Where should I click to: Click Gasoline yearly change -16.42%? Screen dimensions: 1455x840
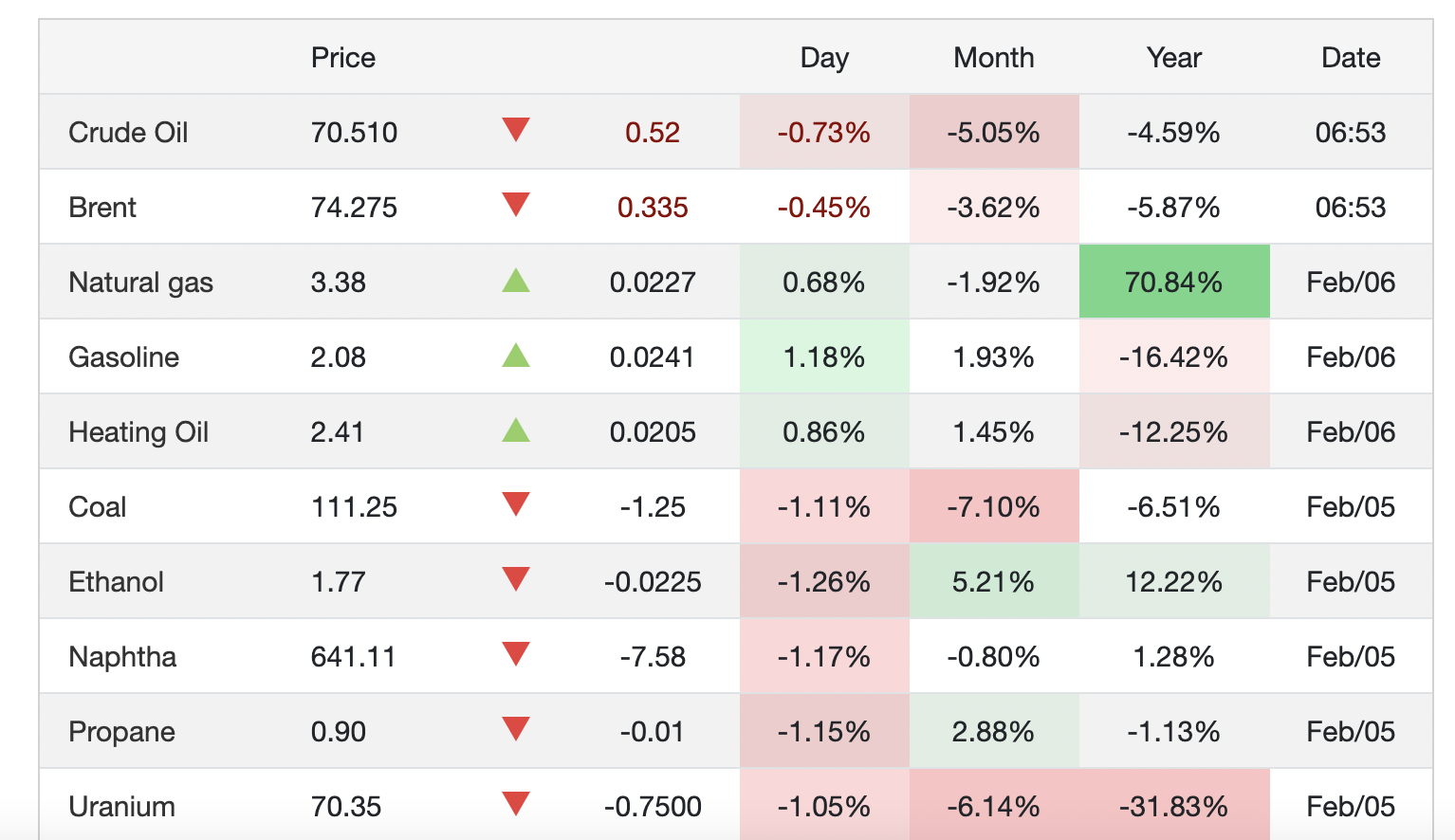[x=1174, y=356]
